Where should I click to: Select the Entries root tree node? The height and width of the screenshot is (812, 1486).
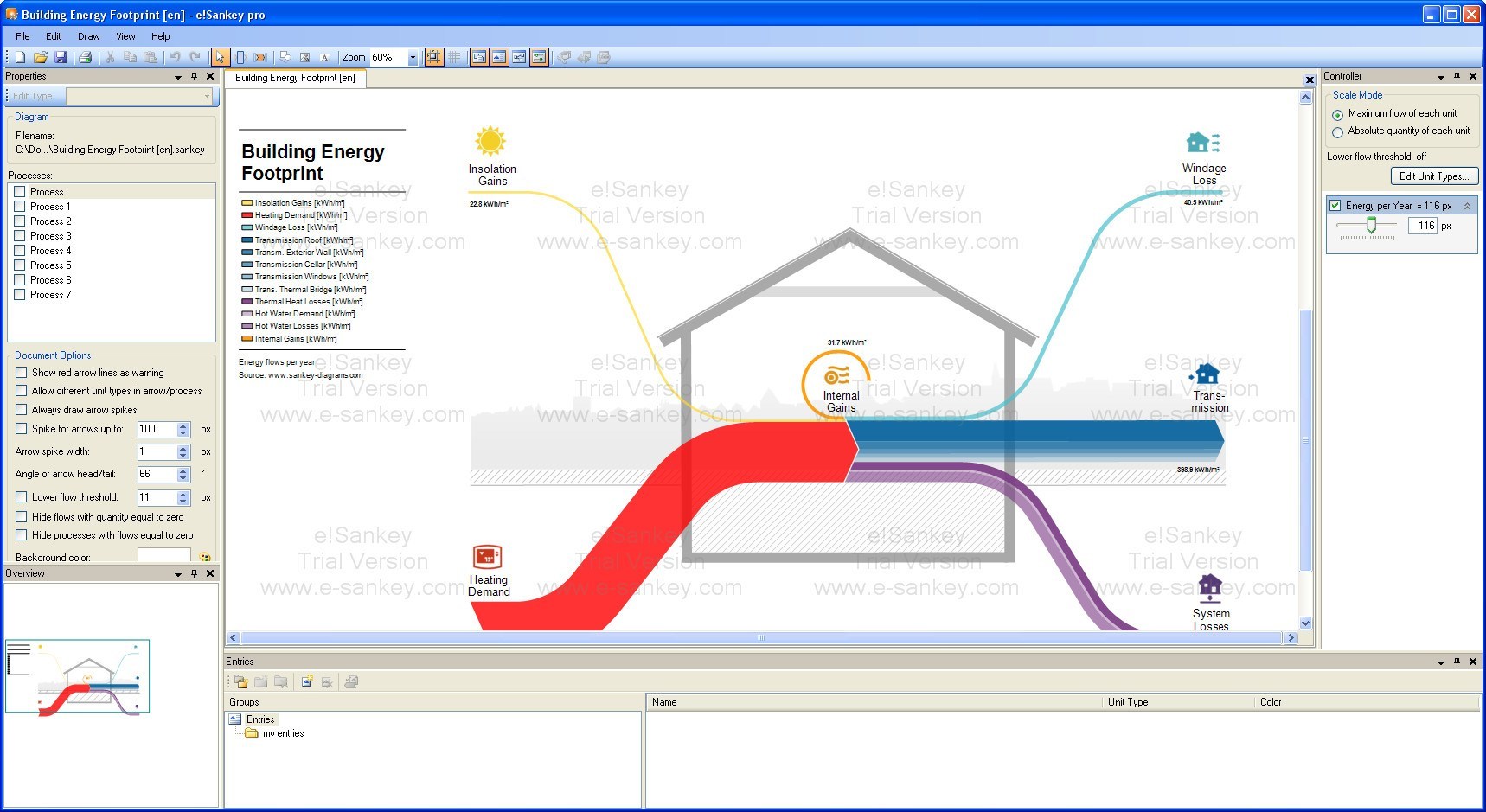click(260, 719)
